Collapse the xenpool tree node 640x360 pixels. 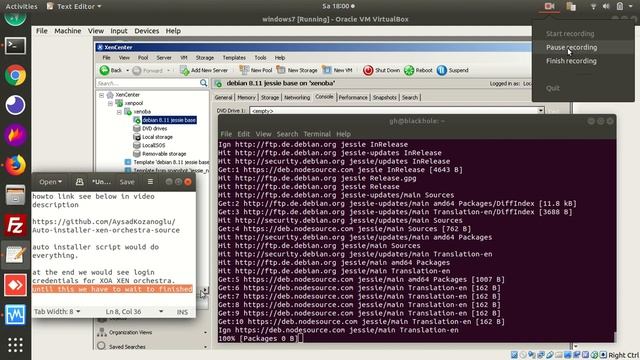coord(110,103)
